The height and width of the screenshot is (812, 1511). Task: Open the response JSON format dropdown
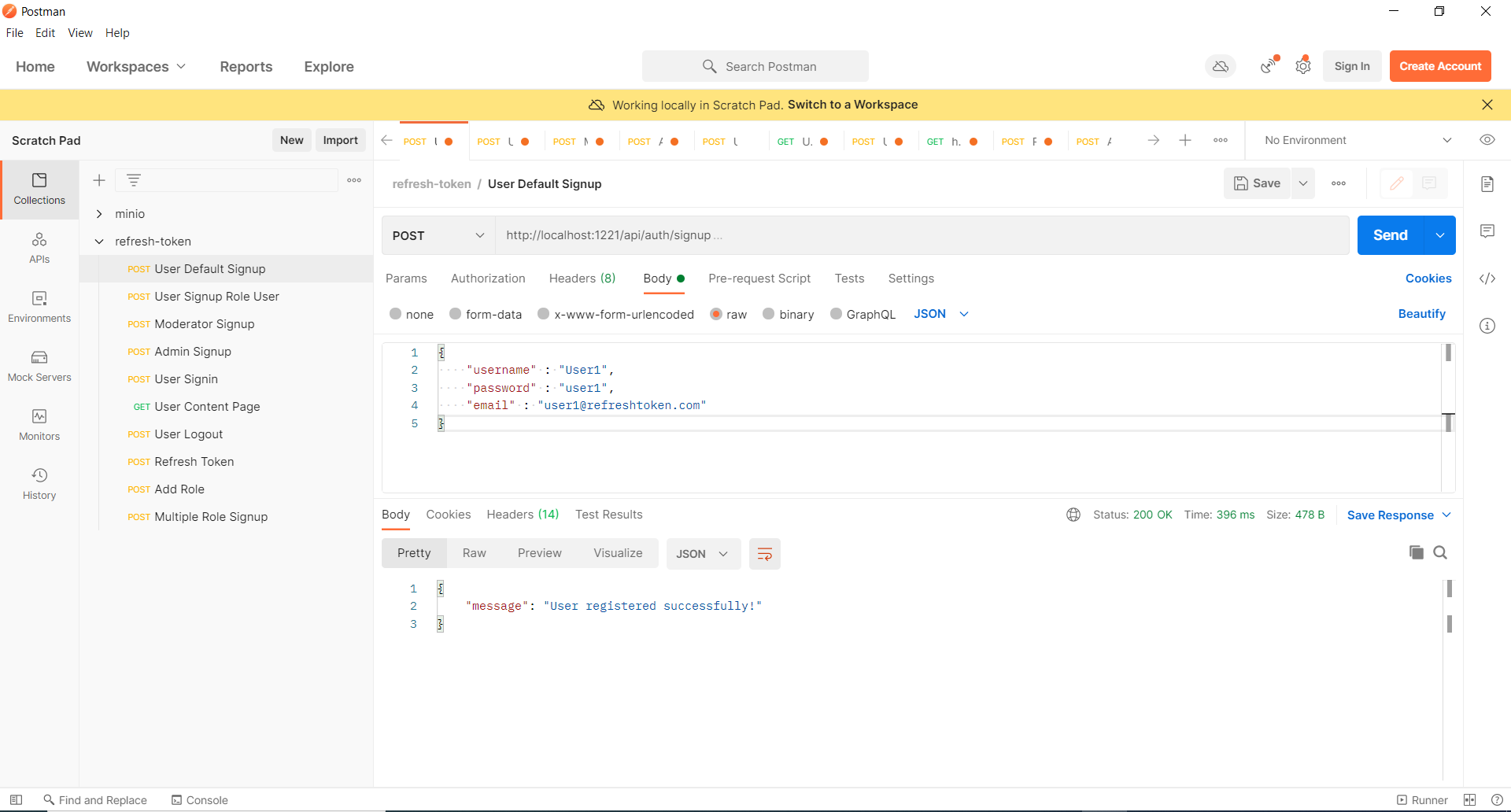(703, 554)
